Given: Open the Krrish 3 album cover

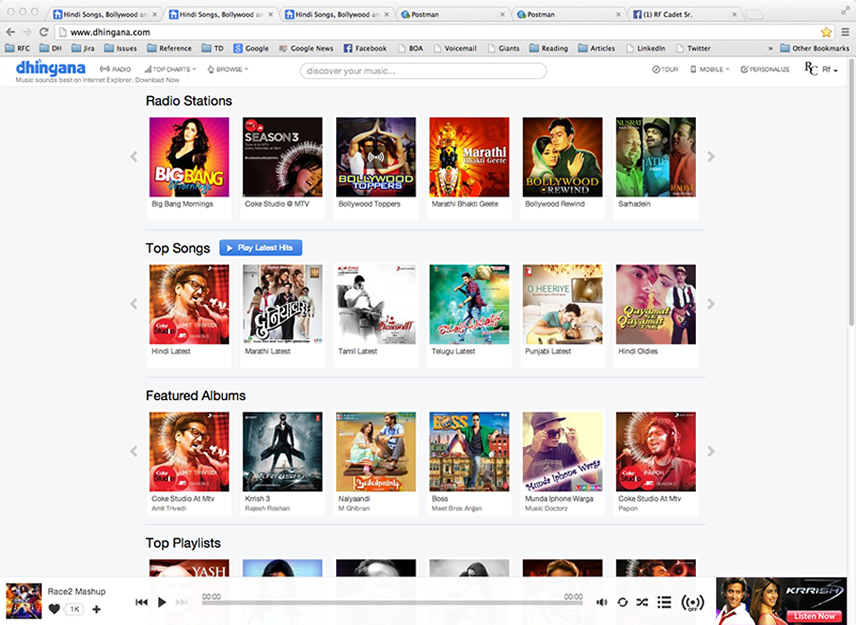Looking at the screenshot, I should click(x=282, y=452).
